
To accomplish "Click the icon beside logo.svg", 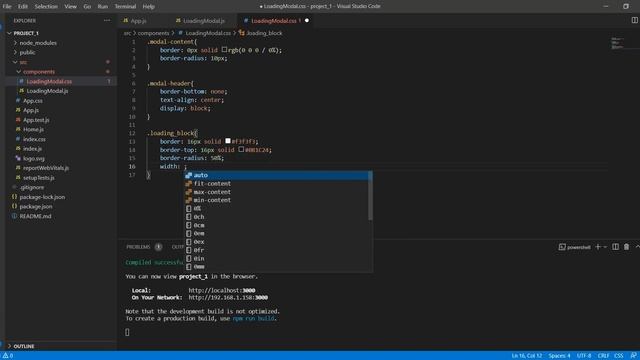I will click(x=18, y=158).
